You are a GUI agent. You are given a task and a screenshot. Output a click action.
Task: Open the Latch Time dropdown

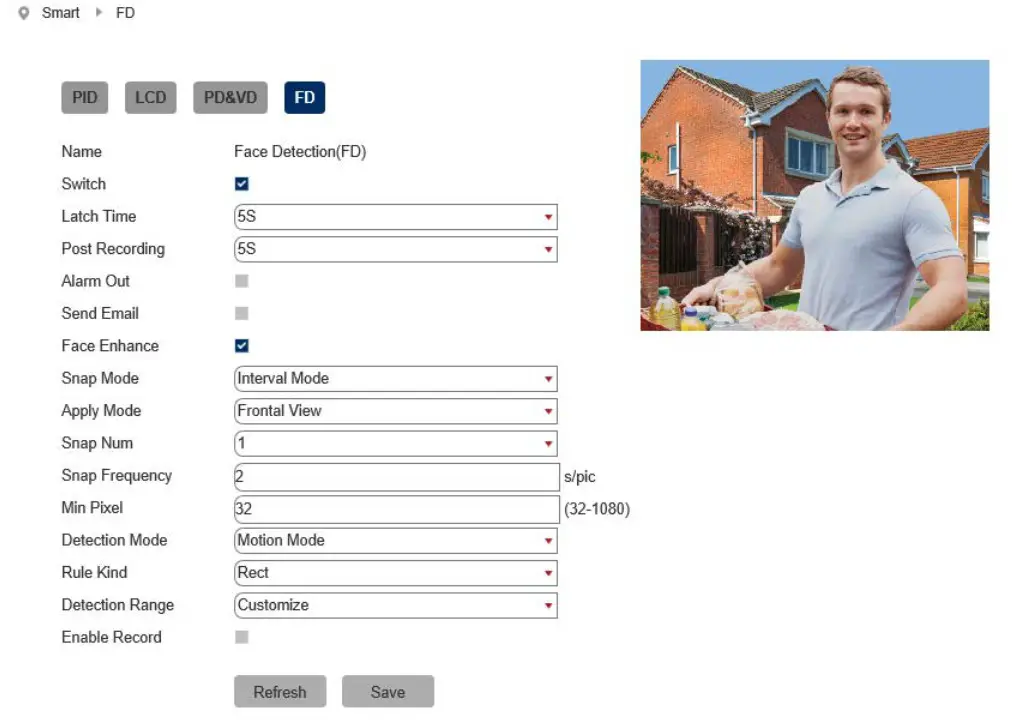pos(396,217)
